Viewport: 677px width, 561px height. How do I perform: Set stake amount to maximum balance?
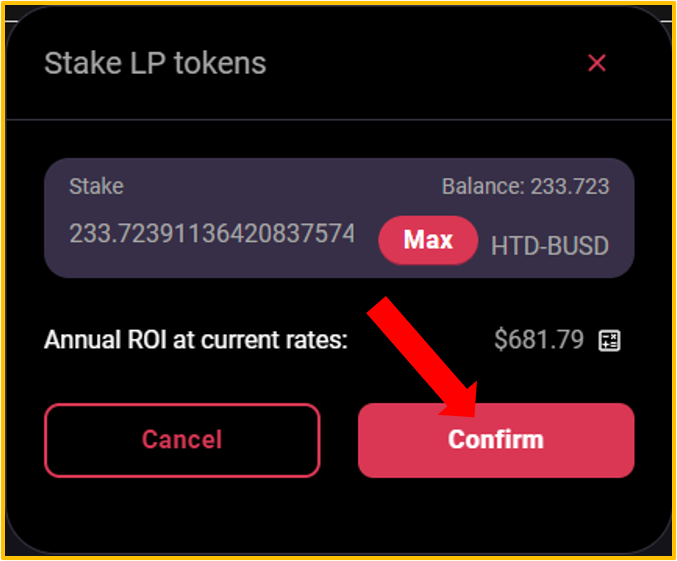point(428,240)
